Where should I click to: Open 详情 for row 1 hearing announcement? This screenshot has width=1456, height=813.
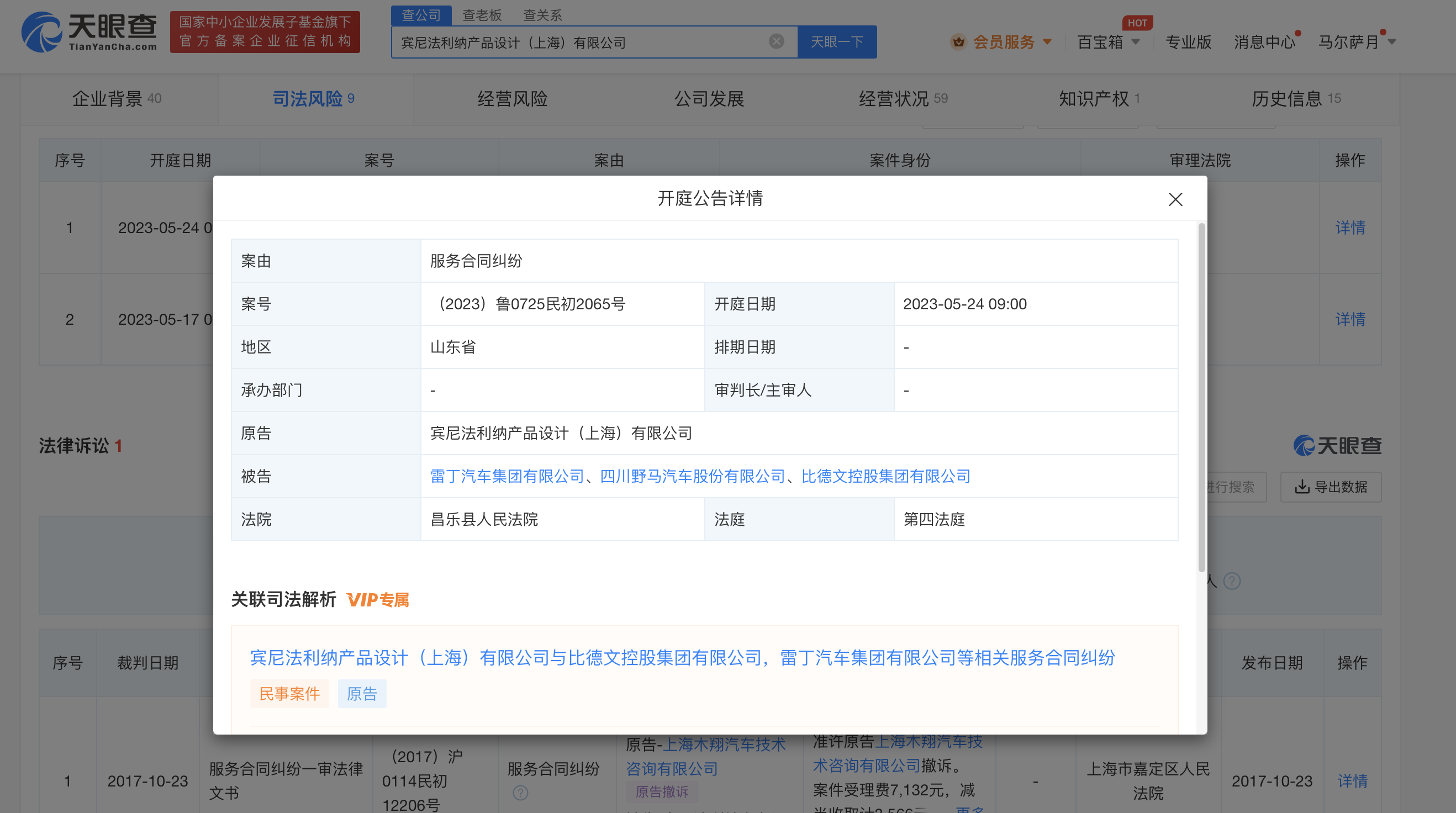[1350, 228]
